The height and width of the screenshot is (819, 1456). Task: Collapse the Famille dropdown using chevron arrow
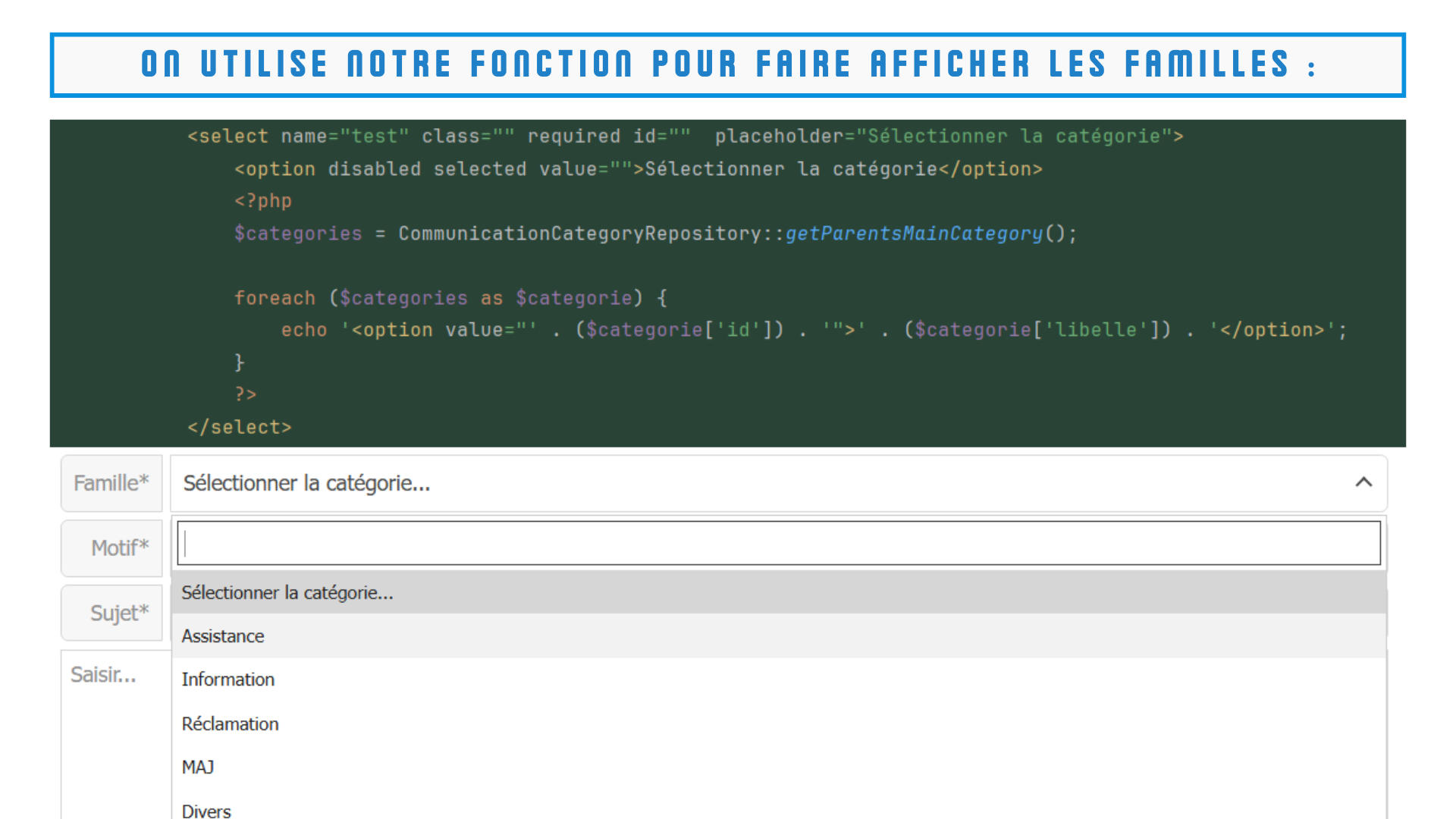pyautogui.click(x=1363, y=482)
